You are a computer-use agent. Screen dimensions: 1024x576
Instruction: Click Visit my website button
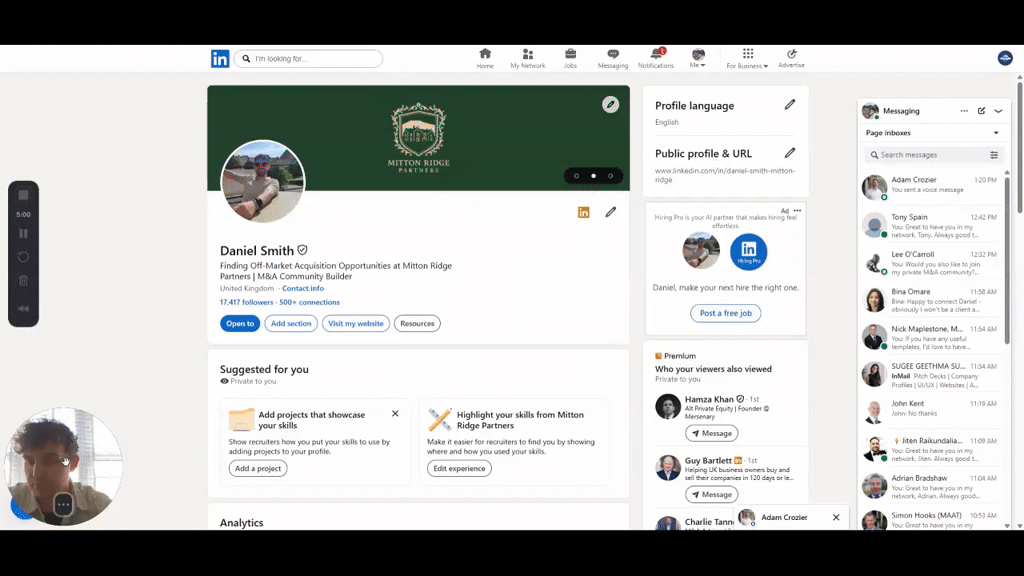click(x=355, y=323)
